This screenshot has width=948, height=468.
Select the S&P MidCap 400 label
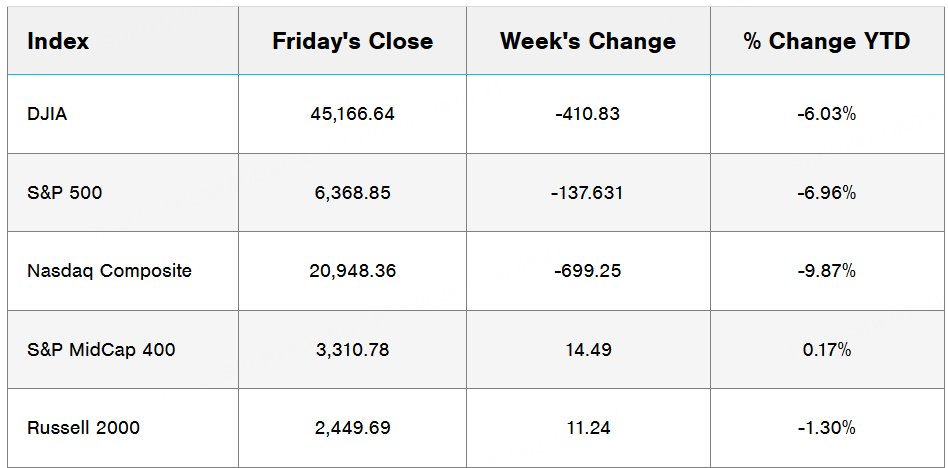pyautogui.click(x=101, y=349)
